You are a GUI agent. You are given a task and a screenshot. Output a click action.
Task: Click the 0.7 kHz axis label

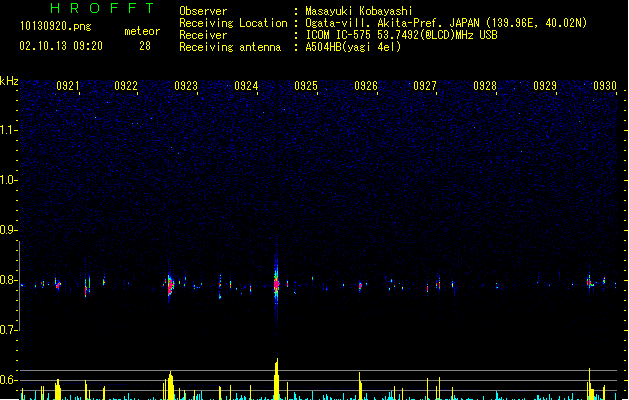(x=8, y=330)
